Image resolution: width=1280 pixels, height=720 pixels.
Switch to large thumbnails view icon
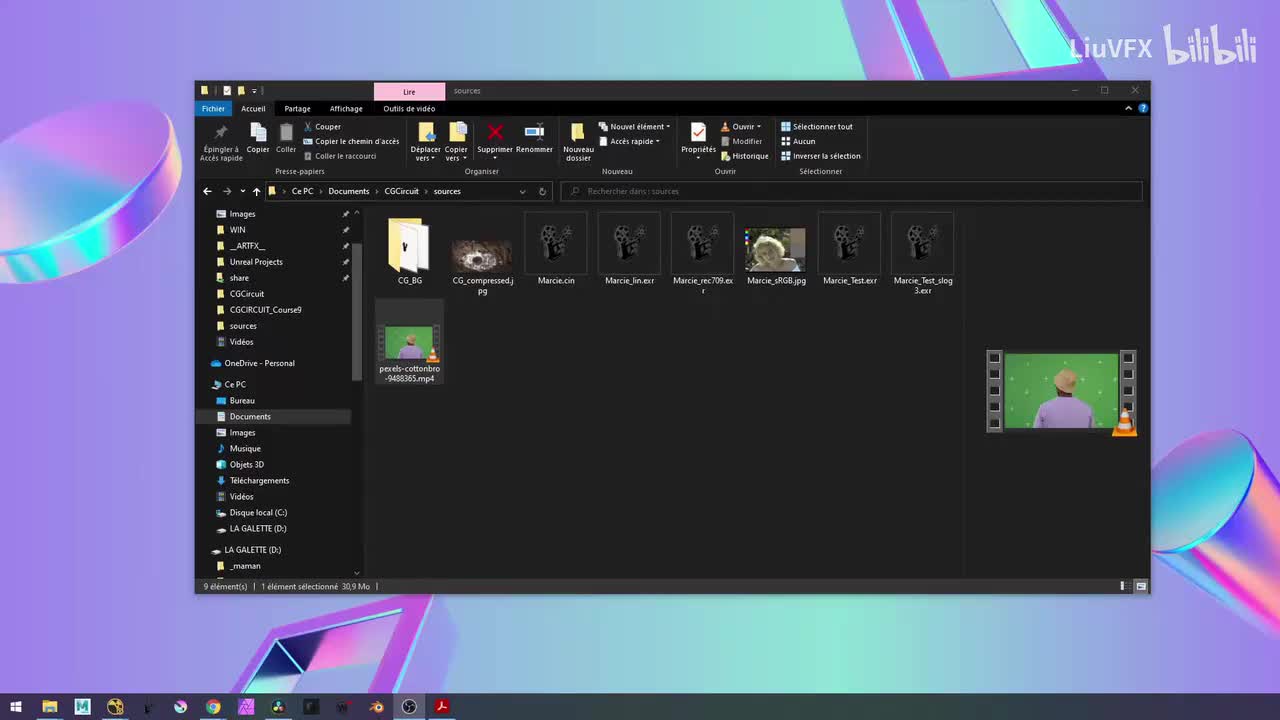point(1141,586)
